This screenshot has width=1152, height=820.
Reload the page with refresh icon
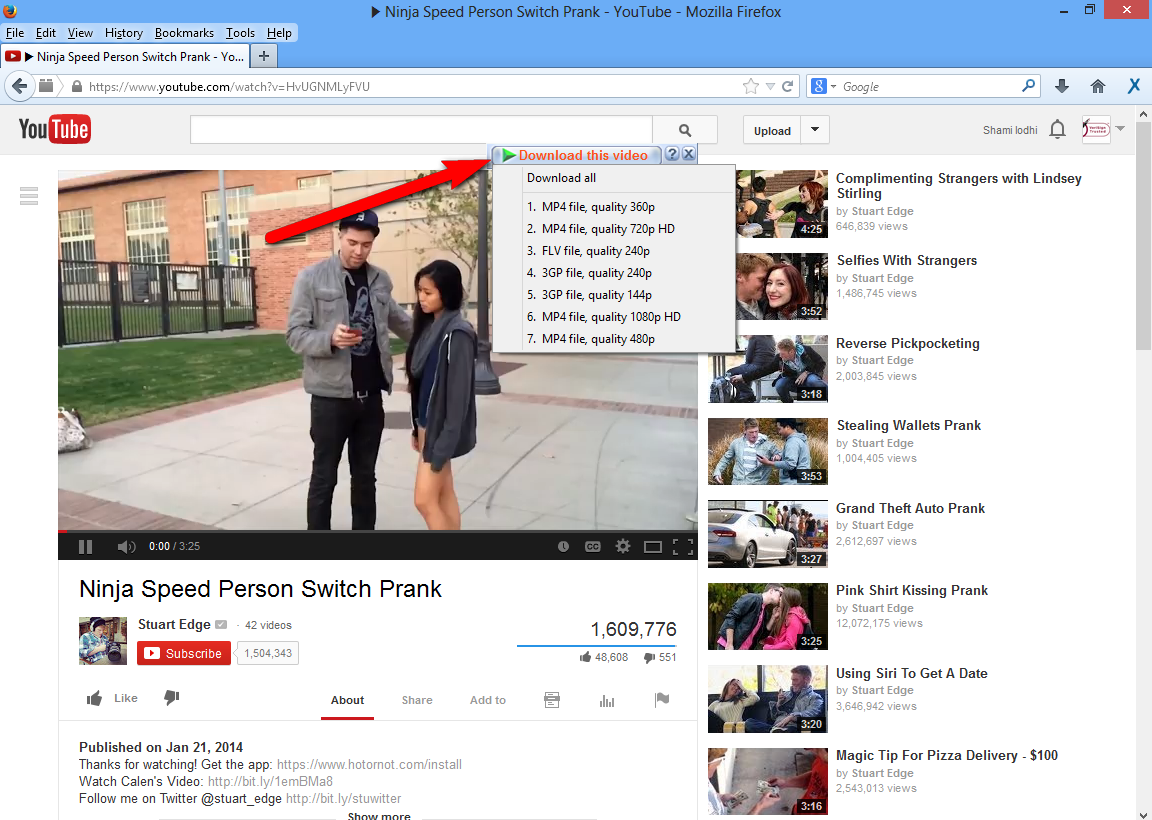click(788, 87)
